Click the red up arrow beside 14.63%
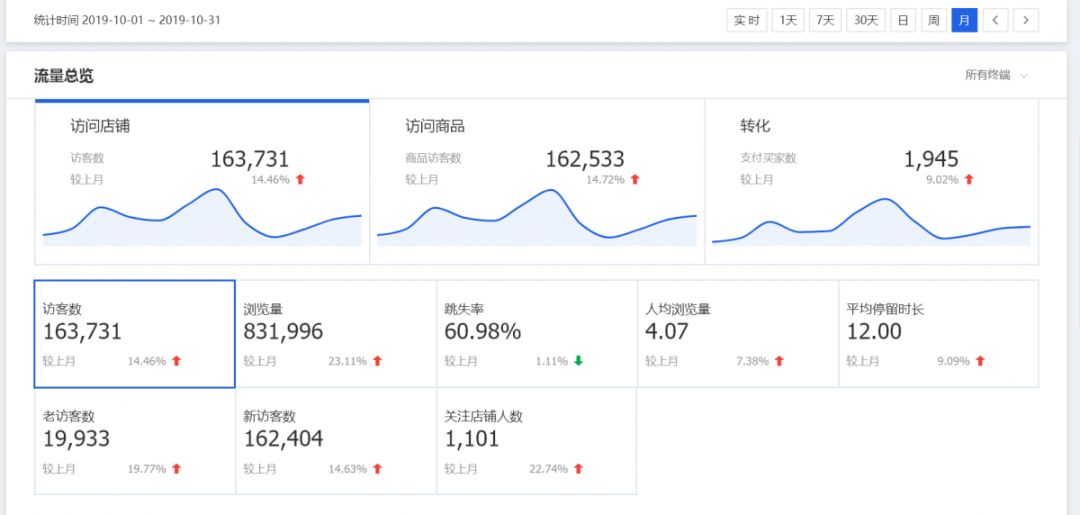Viewport: 1080px width, 515px height. [x=377, y=469]
